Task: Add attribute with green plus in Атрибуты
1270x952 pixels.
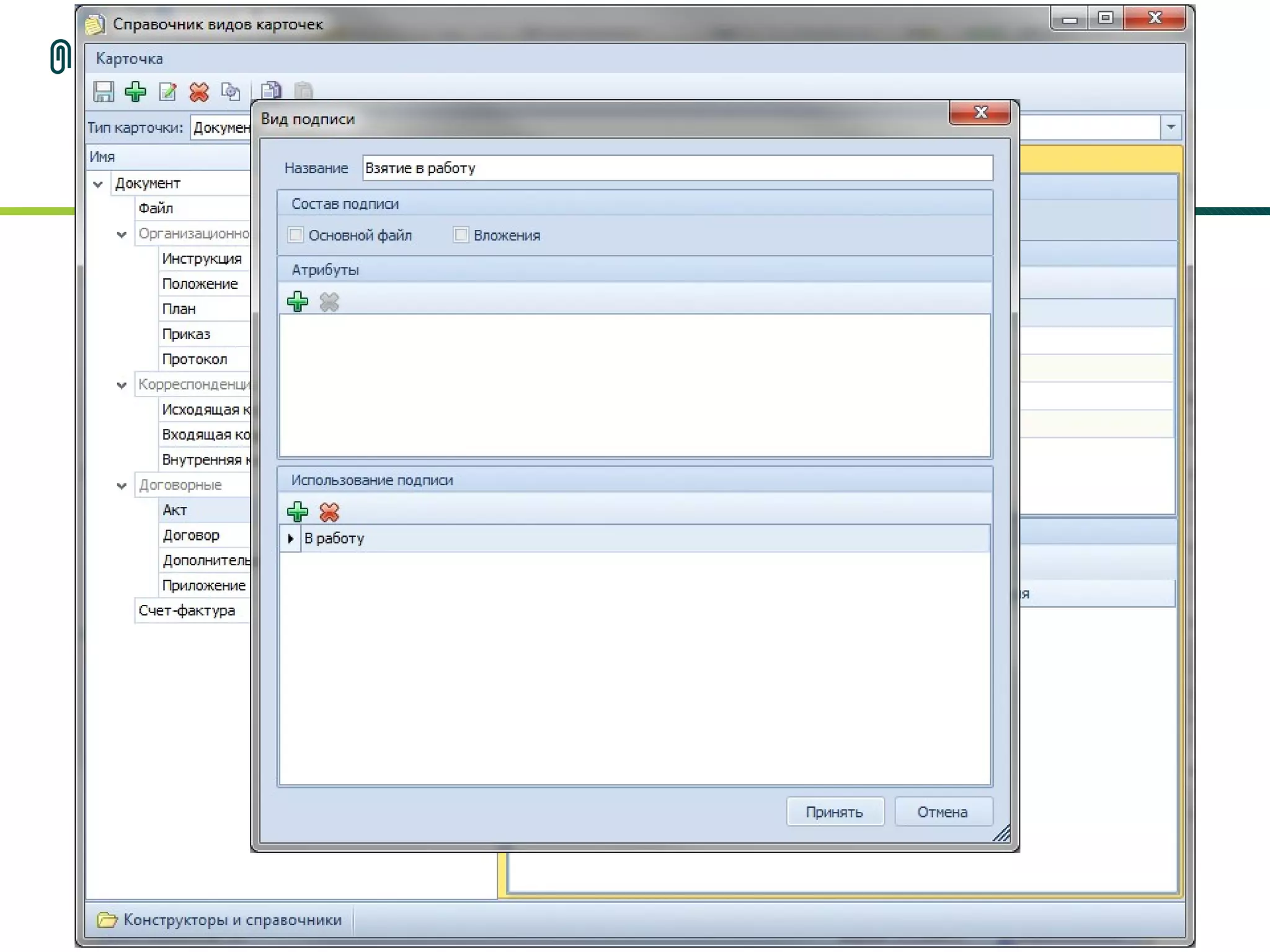Action: click(x=298, y=302)
